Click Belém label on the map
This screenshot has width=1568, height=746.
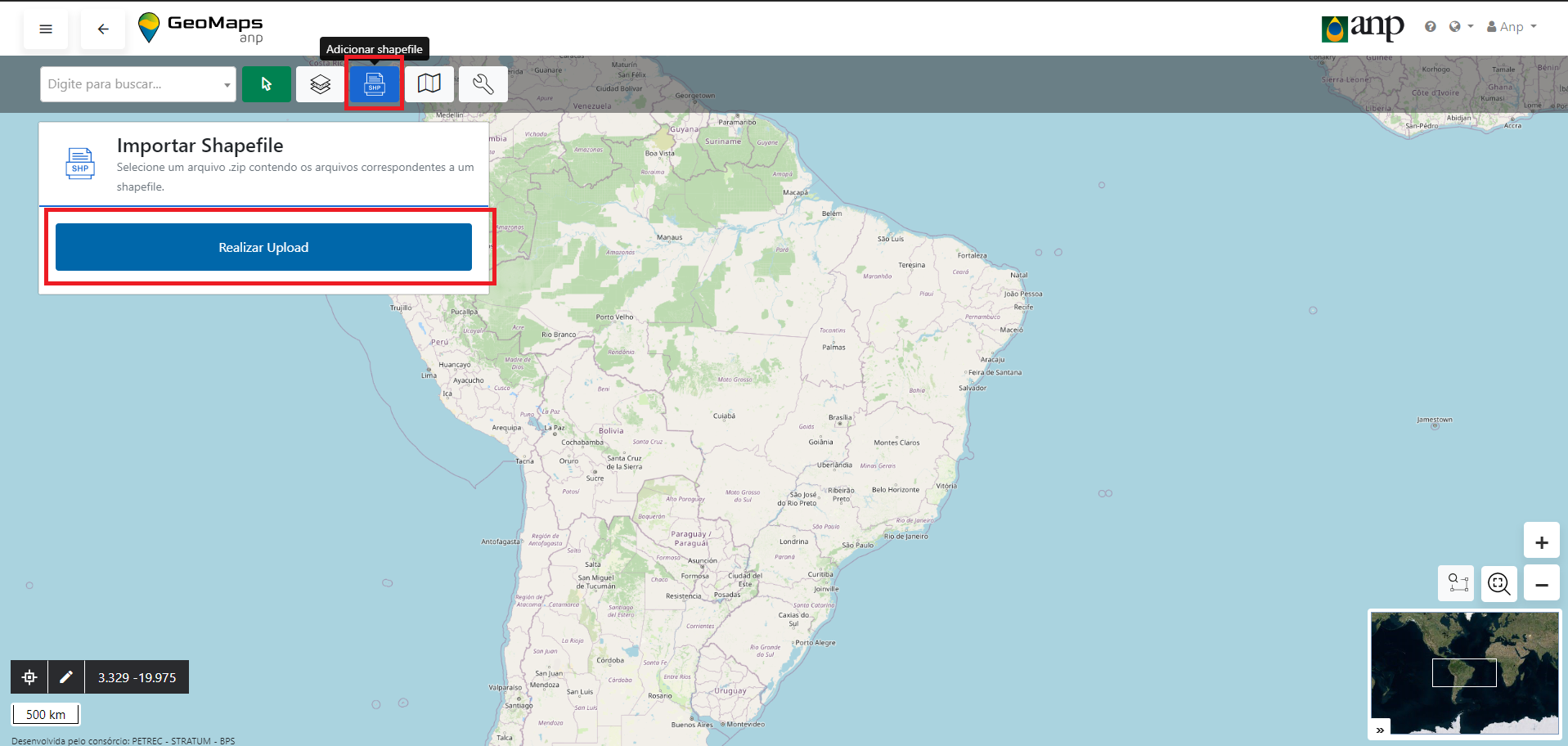(832, 213)
